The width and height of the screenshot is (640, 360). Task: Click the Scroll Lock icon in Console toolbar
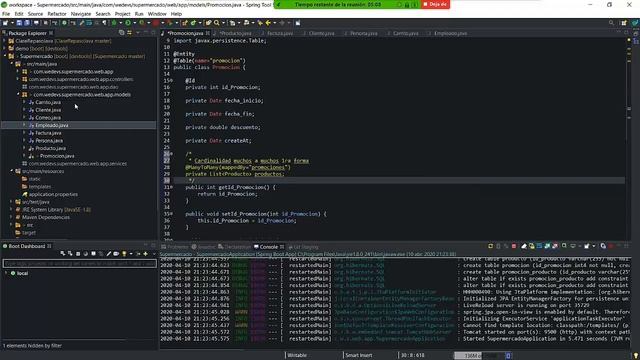[532, 247]
